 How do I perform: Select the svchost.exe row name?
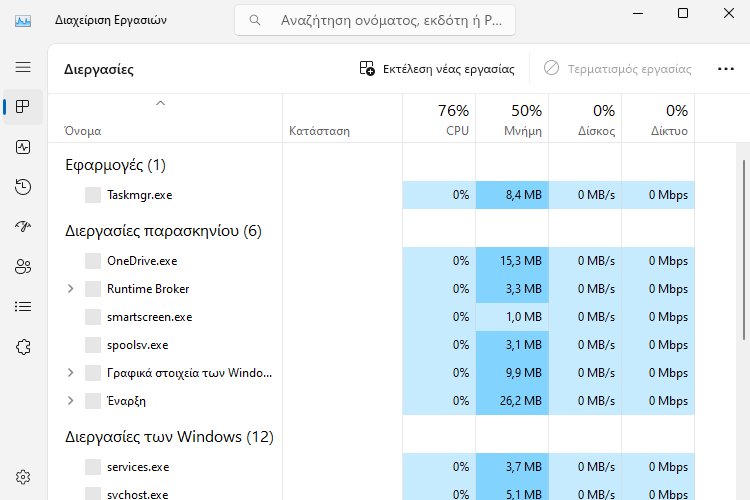[138, 494]
